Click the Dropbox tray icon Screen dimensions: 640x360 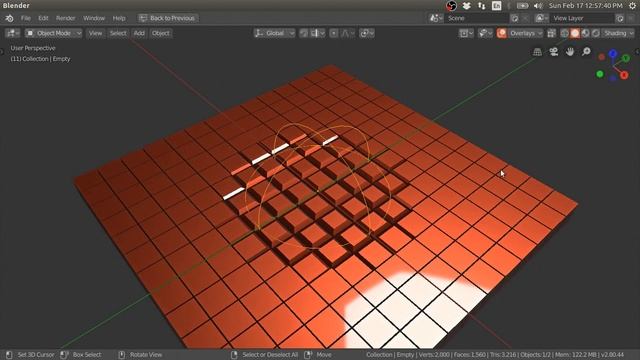[467, 6]
